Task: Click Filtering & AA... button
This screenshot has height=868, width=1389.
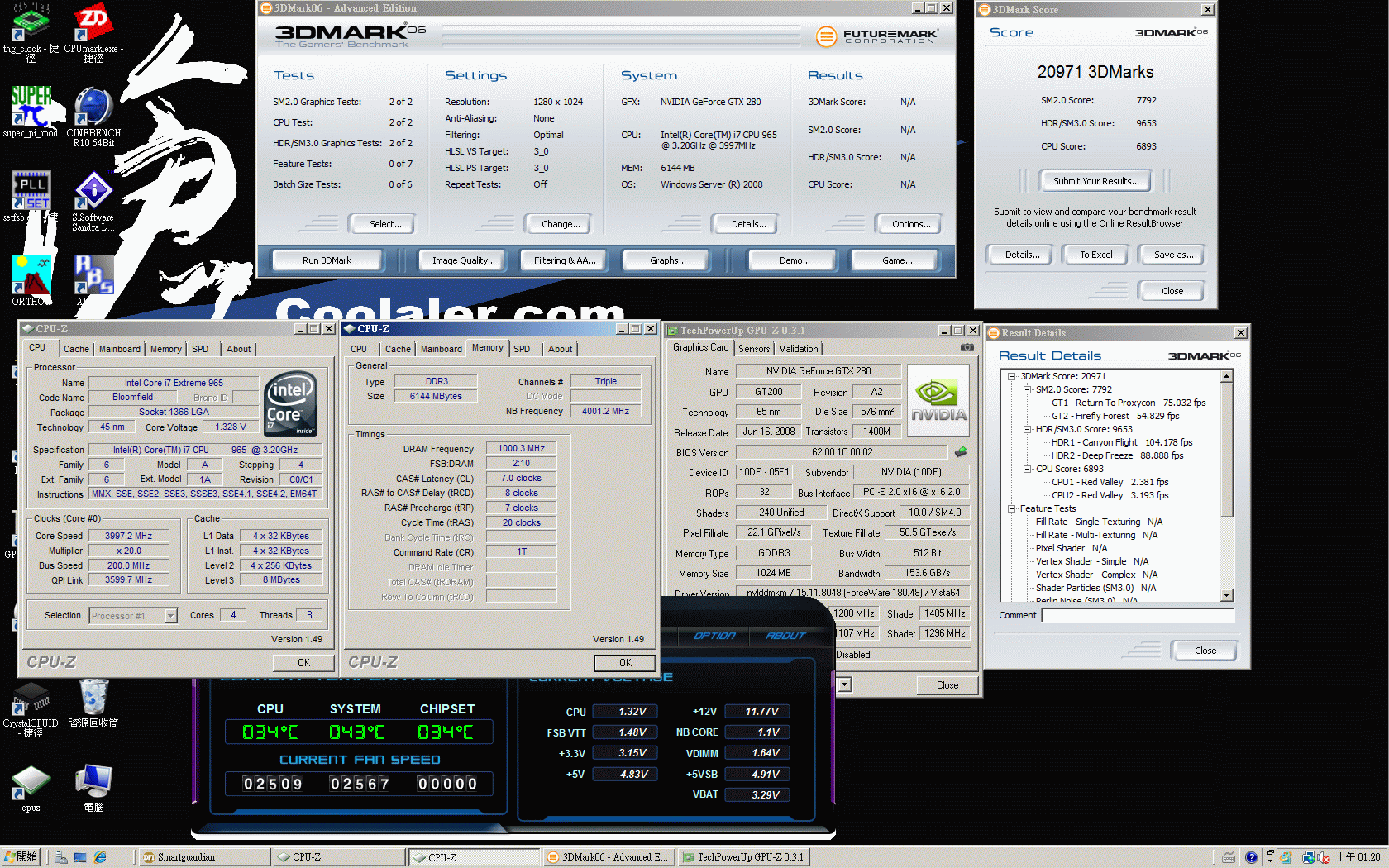Action: [x=565, y=260]
